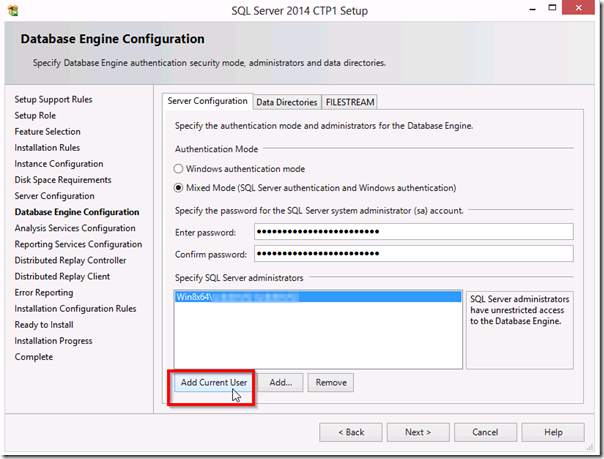Click the Installation Rules step
Screen dimensions: 604x459
point(47,148)
